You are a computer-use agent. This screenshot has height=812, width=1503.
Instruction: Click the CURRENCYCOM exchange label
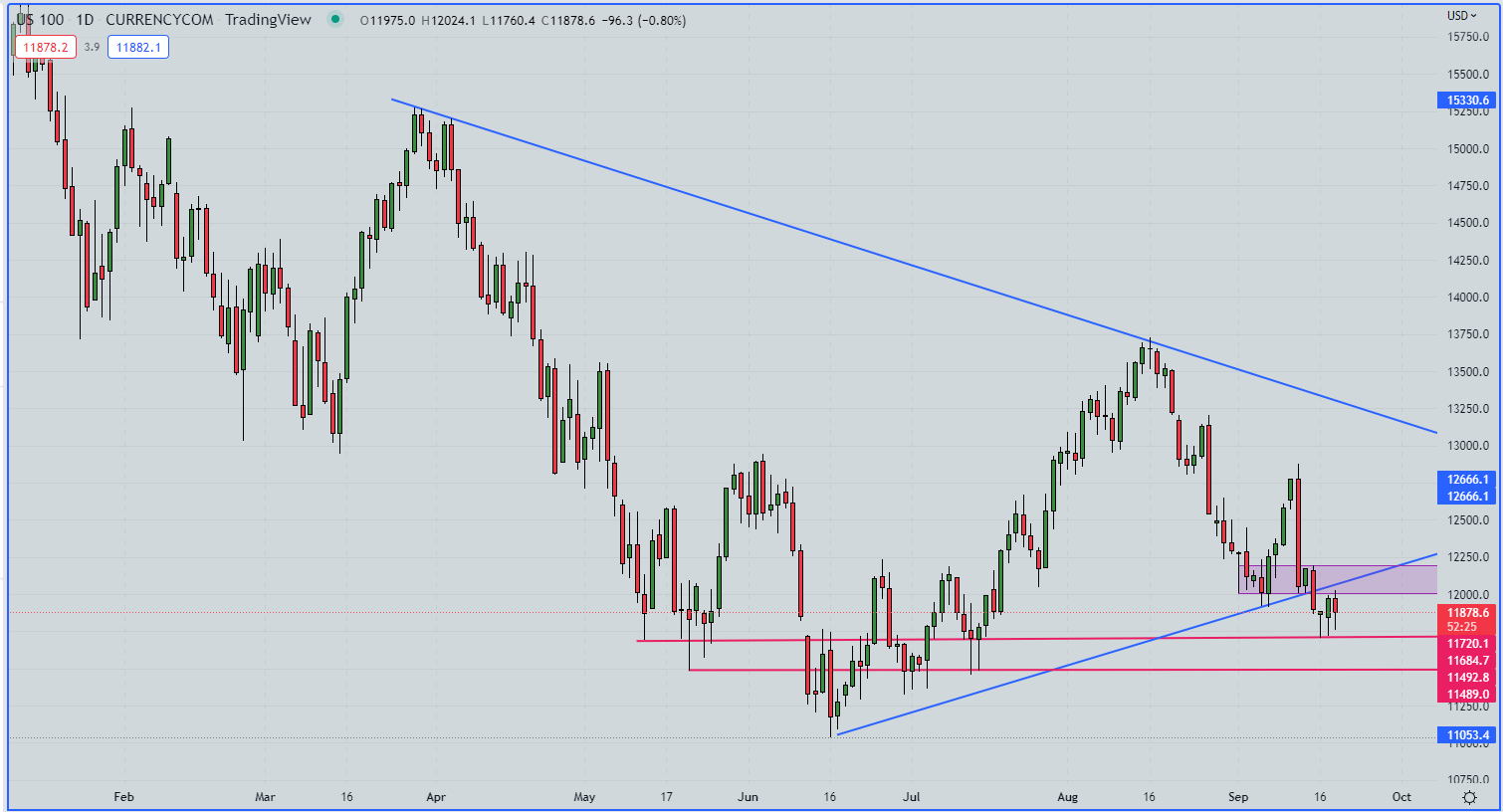159,20
